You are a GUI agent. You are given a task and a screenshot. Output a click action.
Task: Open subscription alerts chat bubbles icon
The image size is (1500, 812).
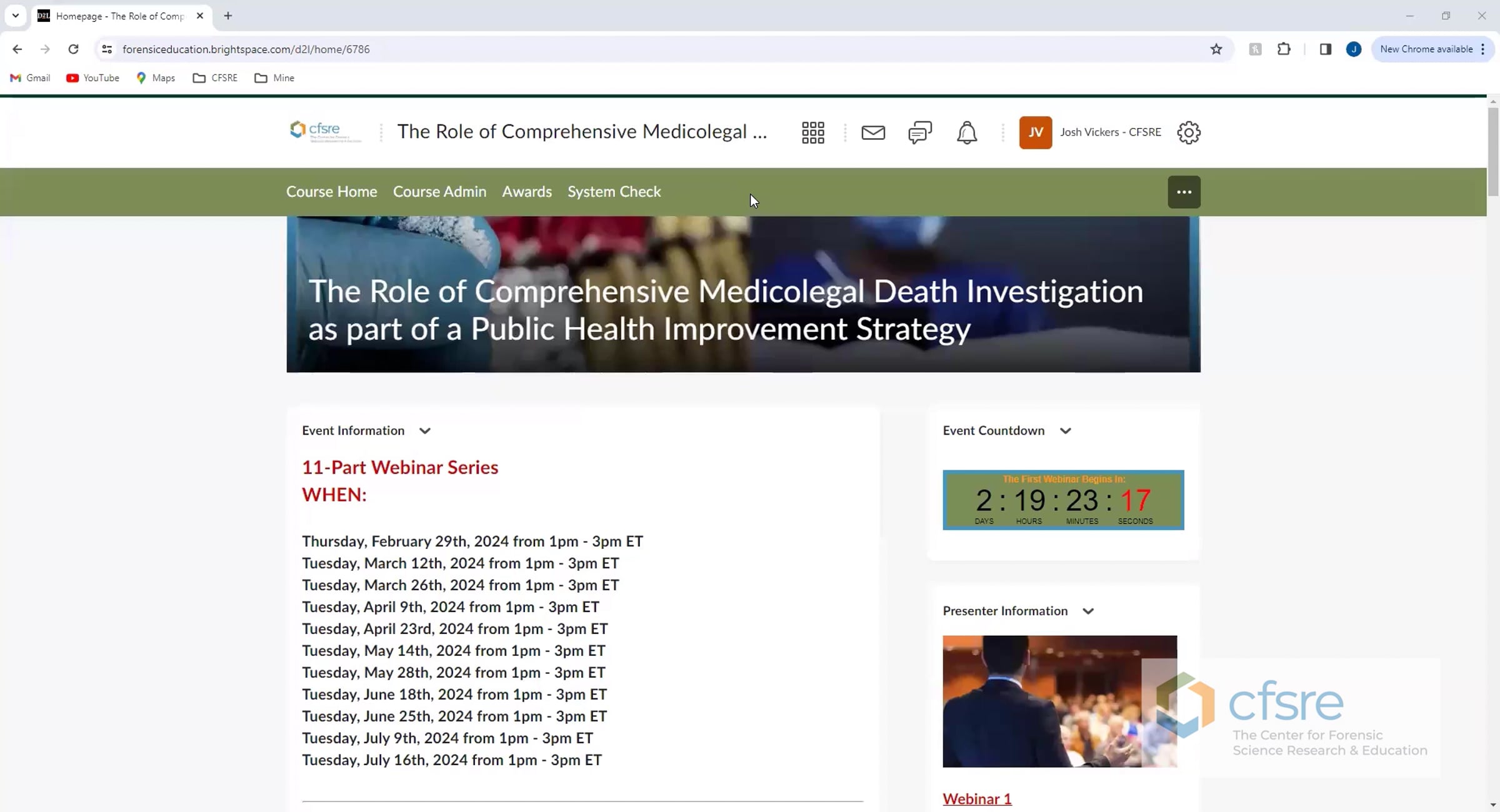[919, 132]
